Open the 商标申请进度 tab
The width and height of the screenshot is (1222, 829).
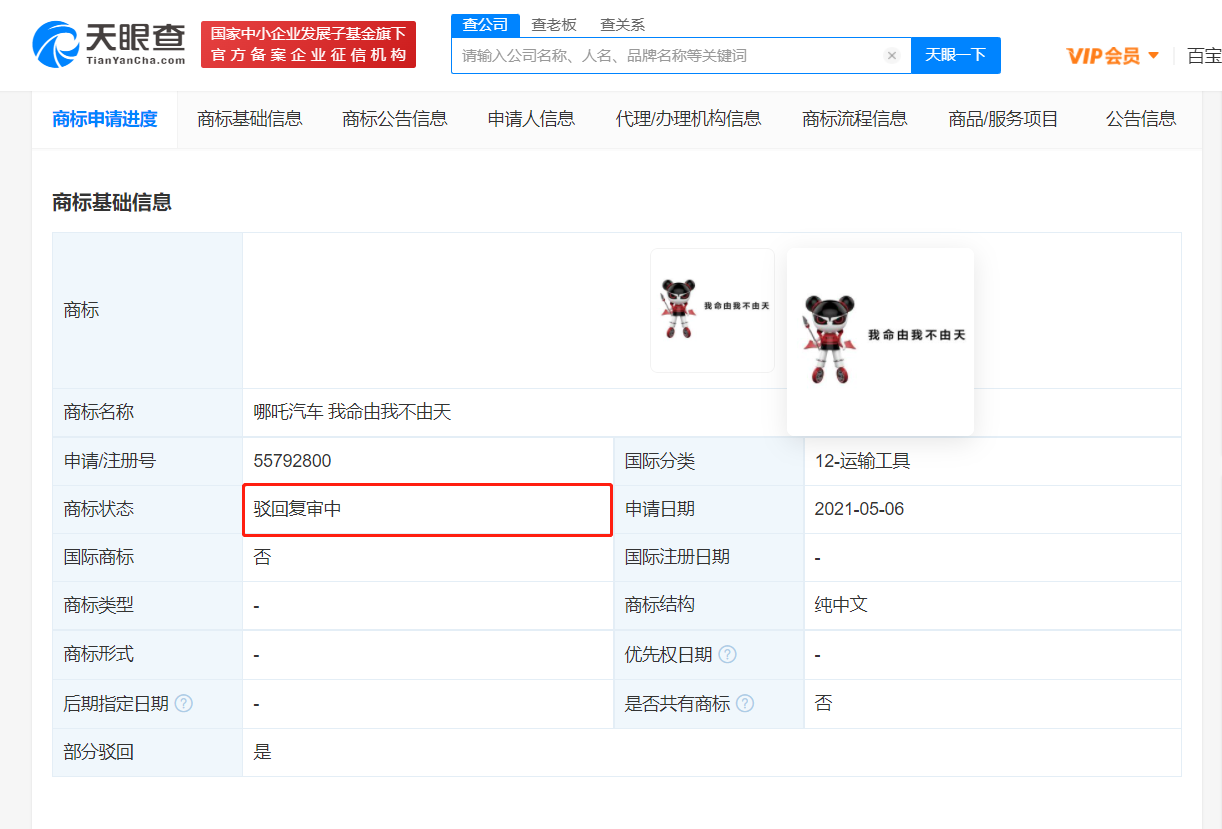(105, 119)
